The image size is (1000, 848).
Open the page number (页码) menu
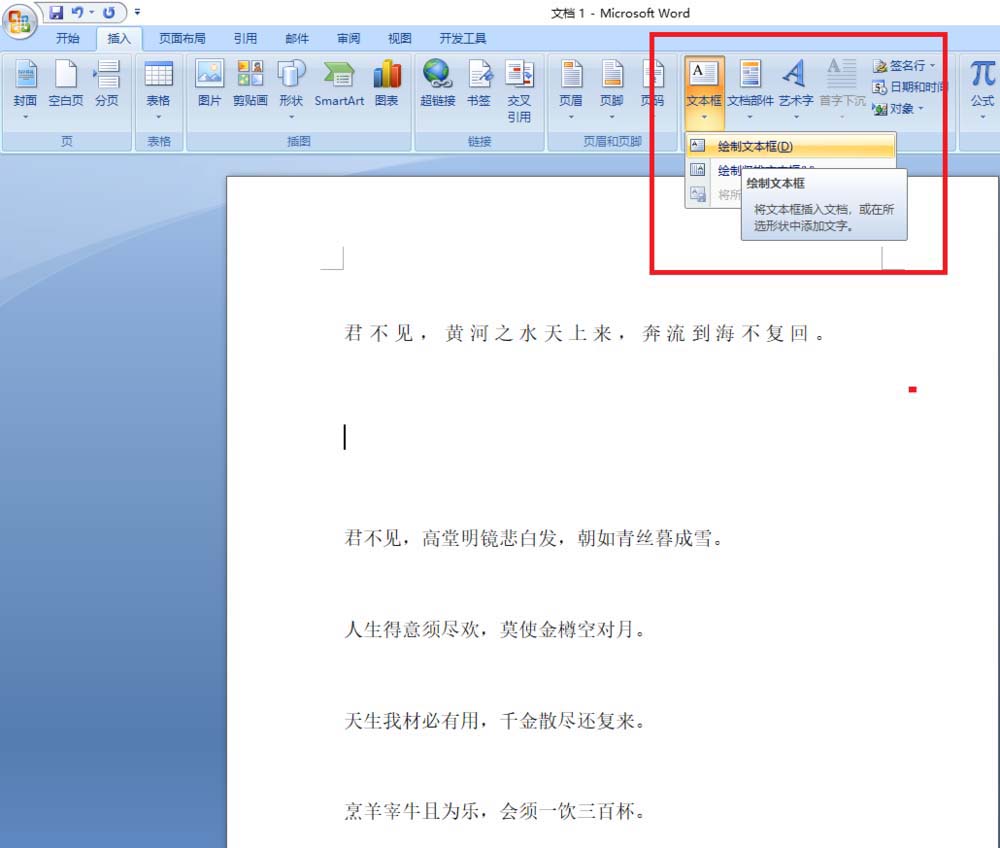pyautogui.click(x=652, y=89)
